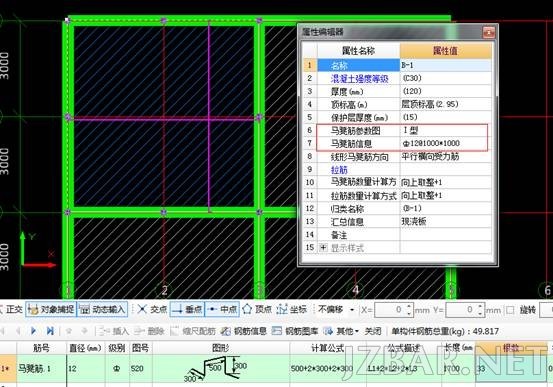The height and width of the screenshot is (387, 553).
Task: Toggle 垂点 perpendicular snap
Action: [187, 310]
